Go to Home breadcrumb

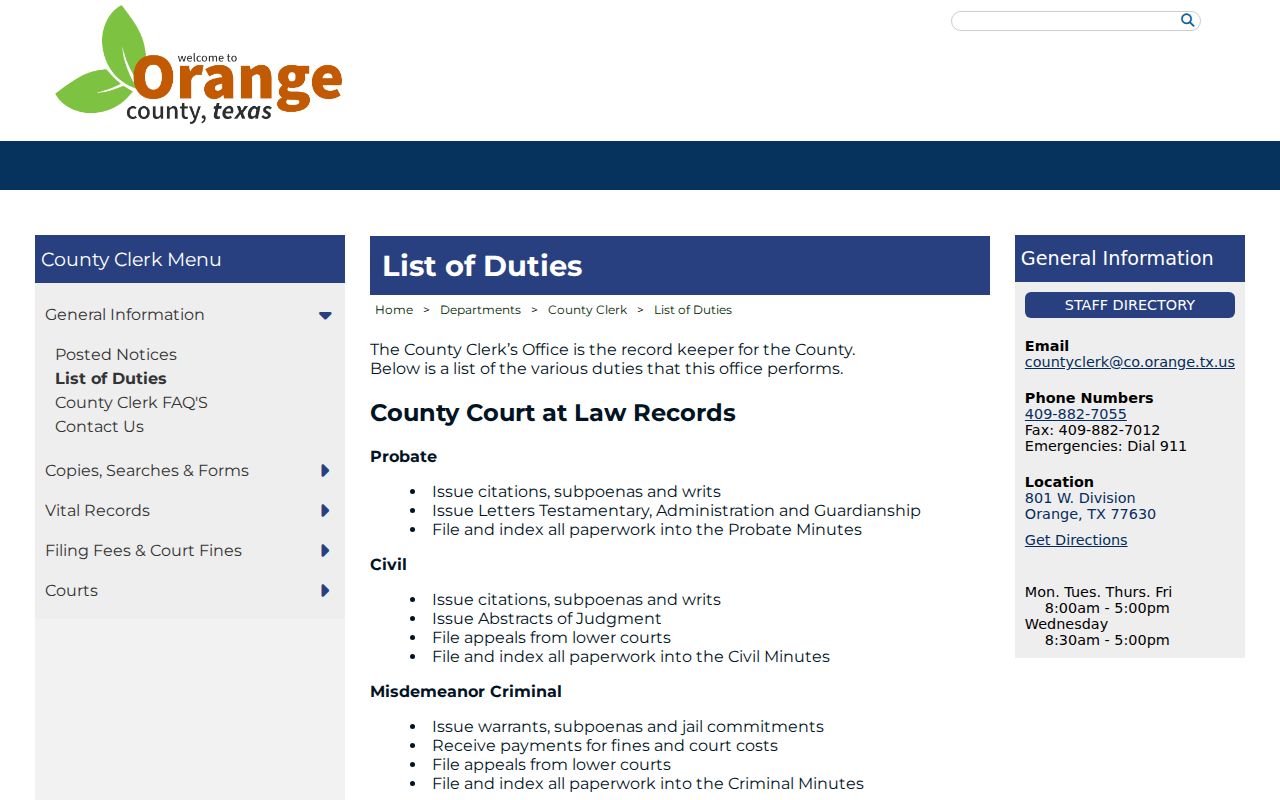[394, 310]
